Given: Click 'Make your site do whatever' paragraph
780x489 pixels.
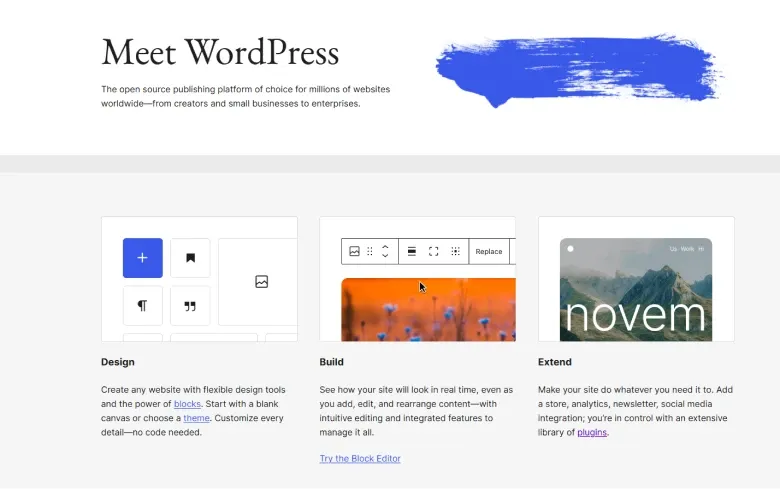Looking at the screenshot, I should pyautogui.click(x=635, y=411).
